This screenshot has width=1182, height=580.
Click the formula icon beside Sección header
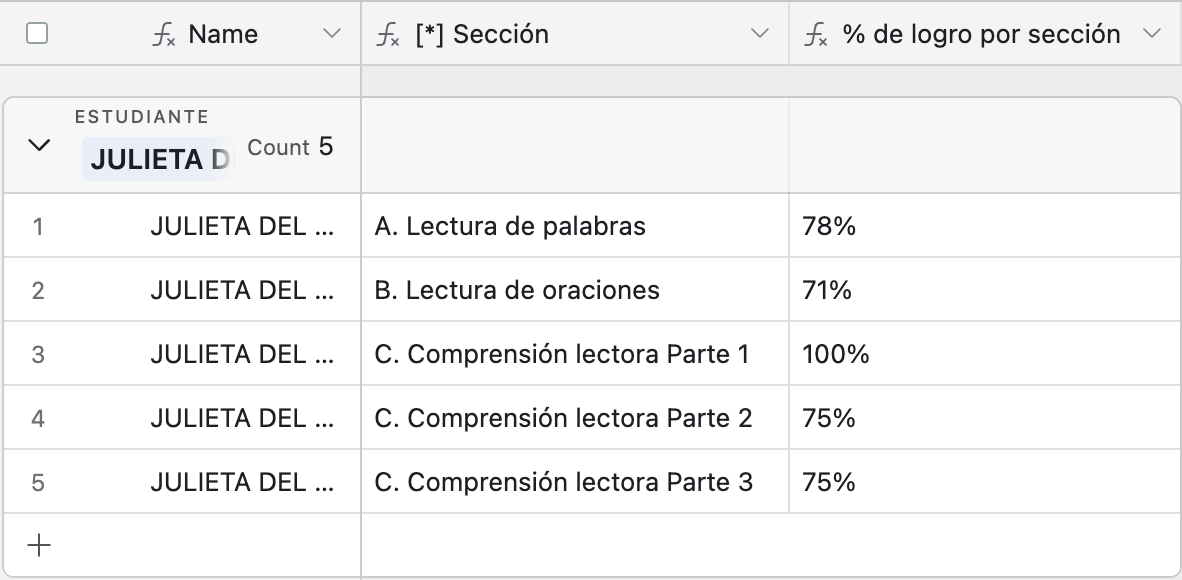point(387,35)
